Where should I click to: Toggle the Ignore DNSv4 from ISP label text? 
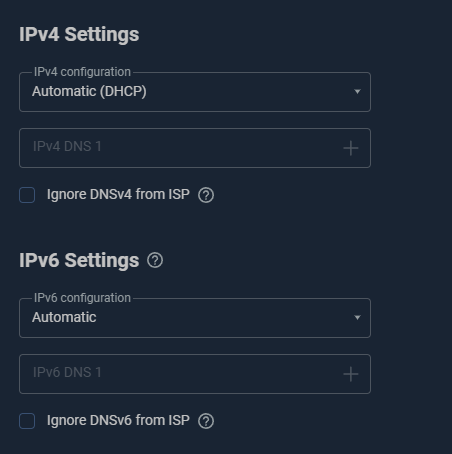click(x=118, y=194)
